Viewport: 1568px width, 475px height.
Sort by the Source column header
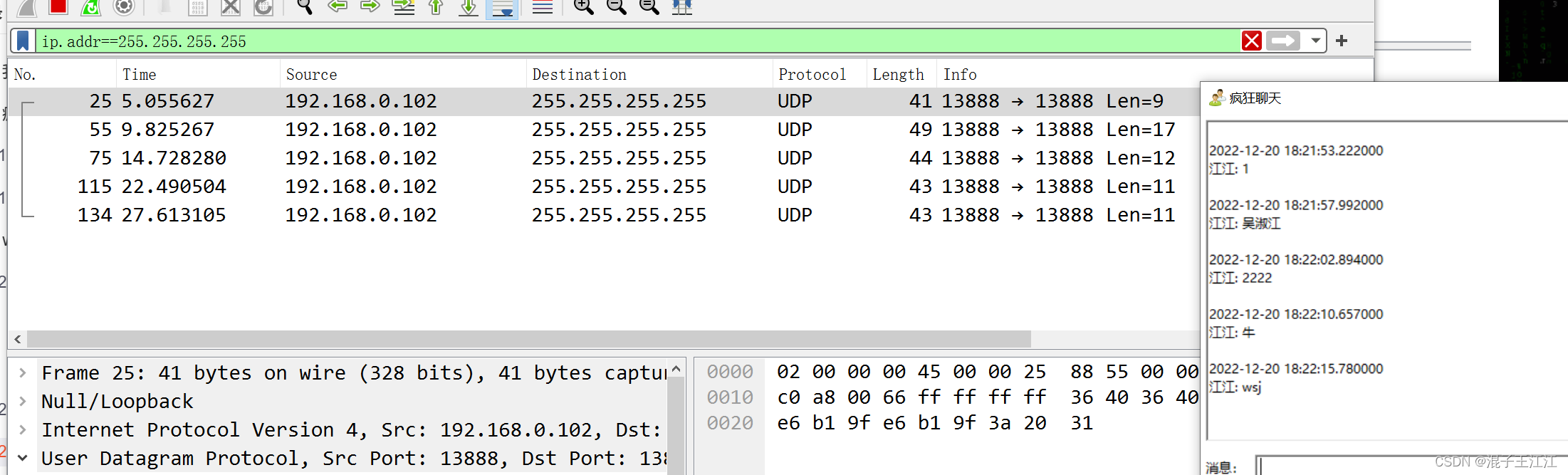pos(403,74)
